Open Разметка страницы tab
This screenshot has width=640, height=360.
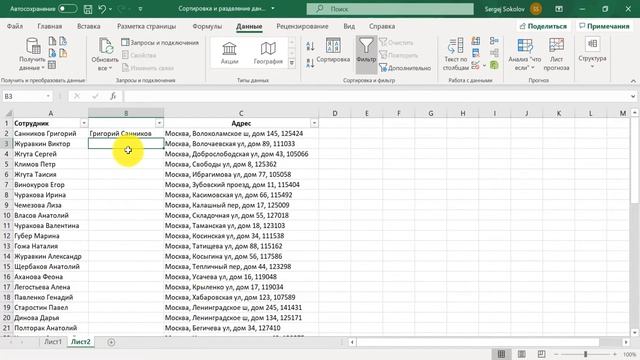(147, 26)
